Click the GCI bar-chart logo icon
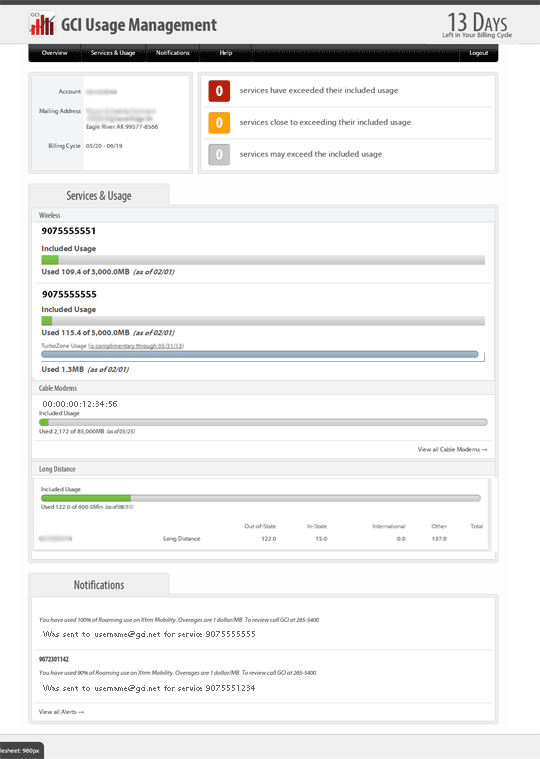540x759 pixels. (42, 24)
